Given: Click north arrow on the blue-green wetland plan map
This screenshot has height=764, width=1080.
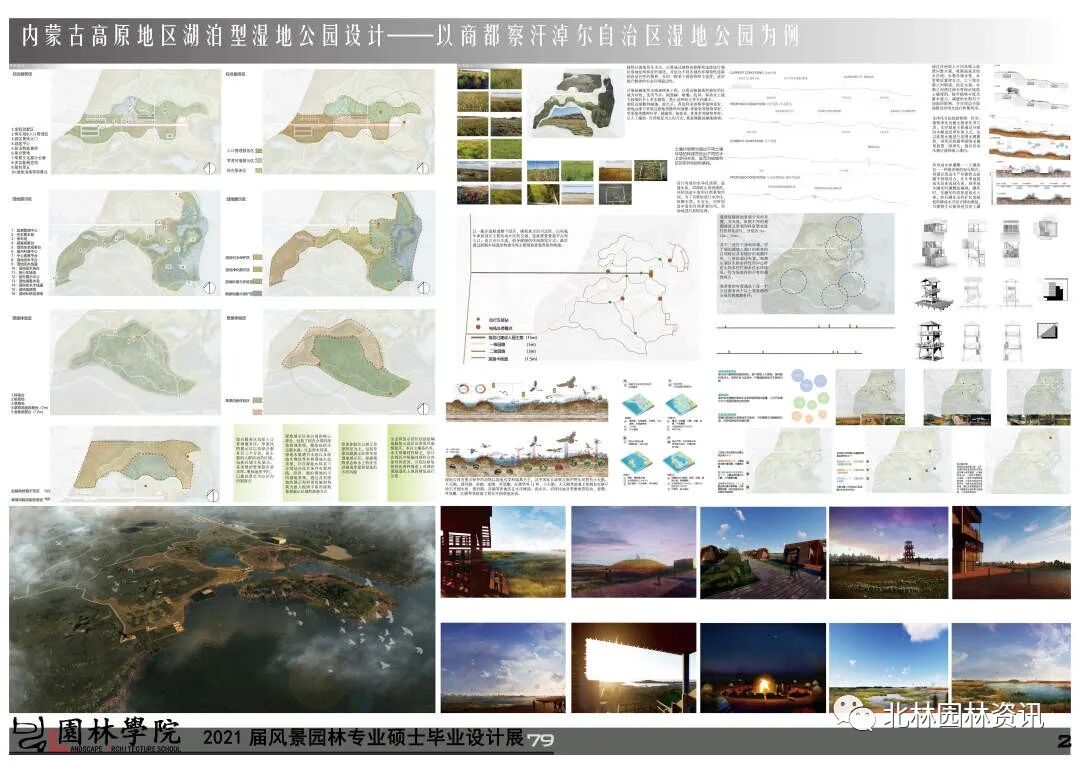Looking at the screenshot, I should 210,287.
